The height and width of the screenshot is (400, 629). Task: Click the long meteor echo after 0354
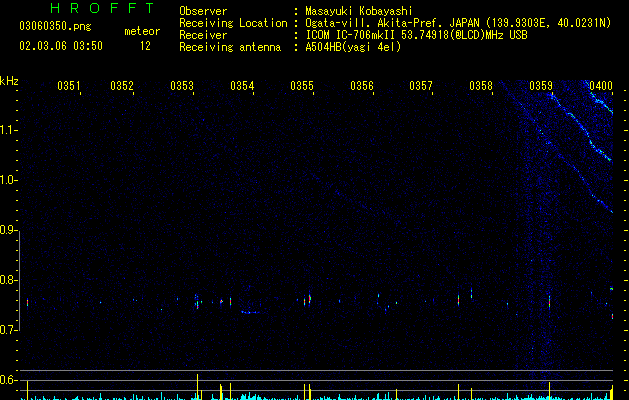[x=250, y=312]
